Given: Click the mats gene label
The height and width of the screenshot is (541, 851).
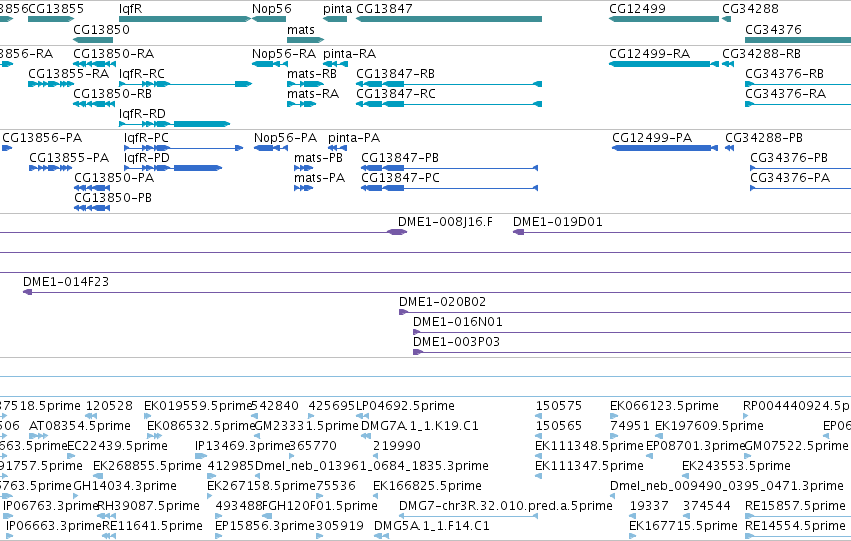Looking at the screenshot, I should coord(301,29).
